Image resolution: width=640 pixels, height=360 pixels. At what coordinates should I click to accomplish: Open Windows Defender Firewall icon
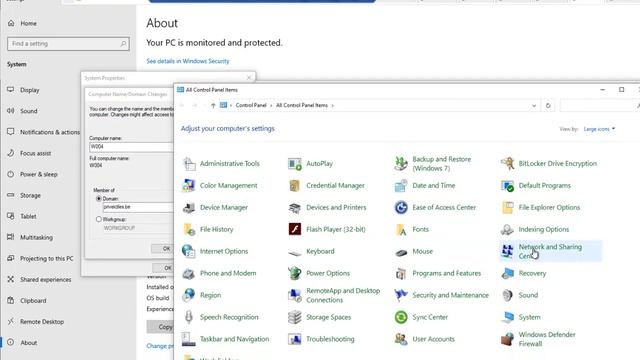pos(507,339)
